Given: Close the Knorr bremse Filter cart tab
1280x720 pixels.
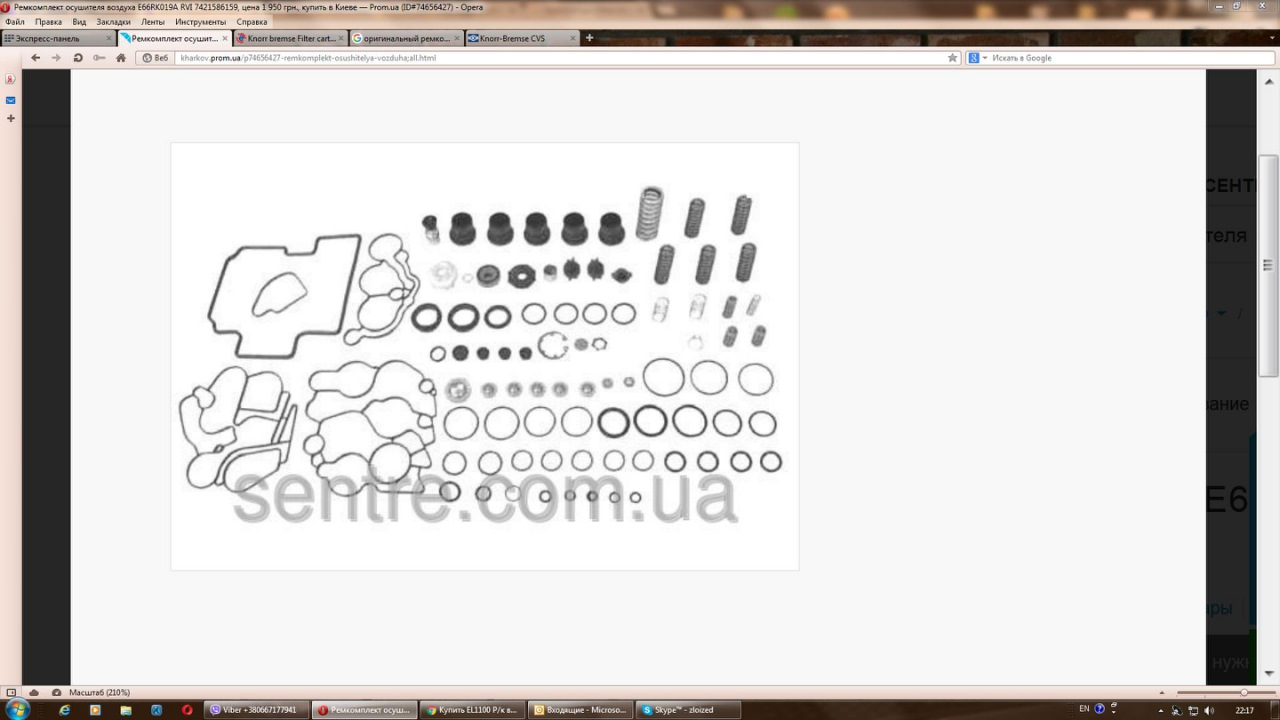Looking at the screenshot, I should pyautogui.click(x=341, y=38).
